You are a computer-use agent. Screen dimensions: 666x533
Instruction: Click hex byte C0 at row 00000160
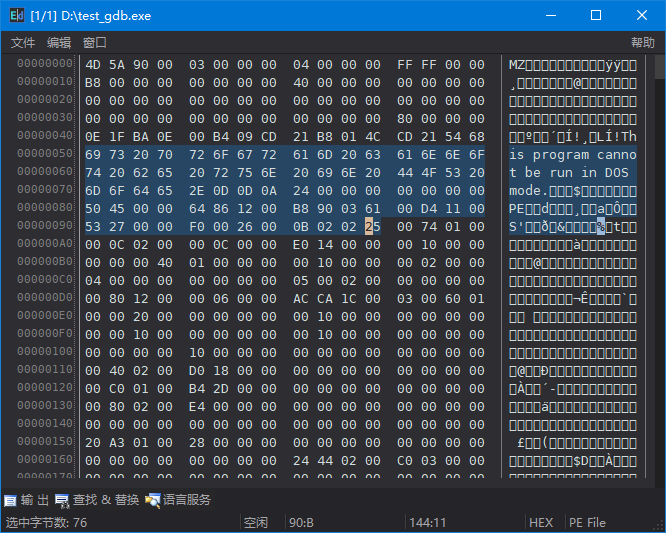point(405,461)
